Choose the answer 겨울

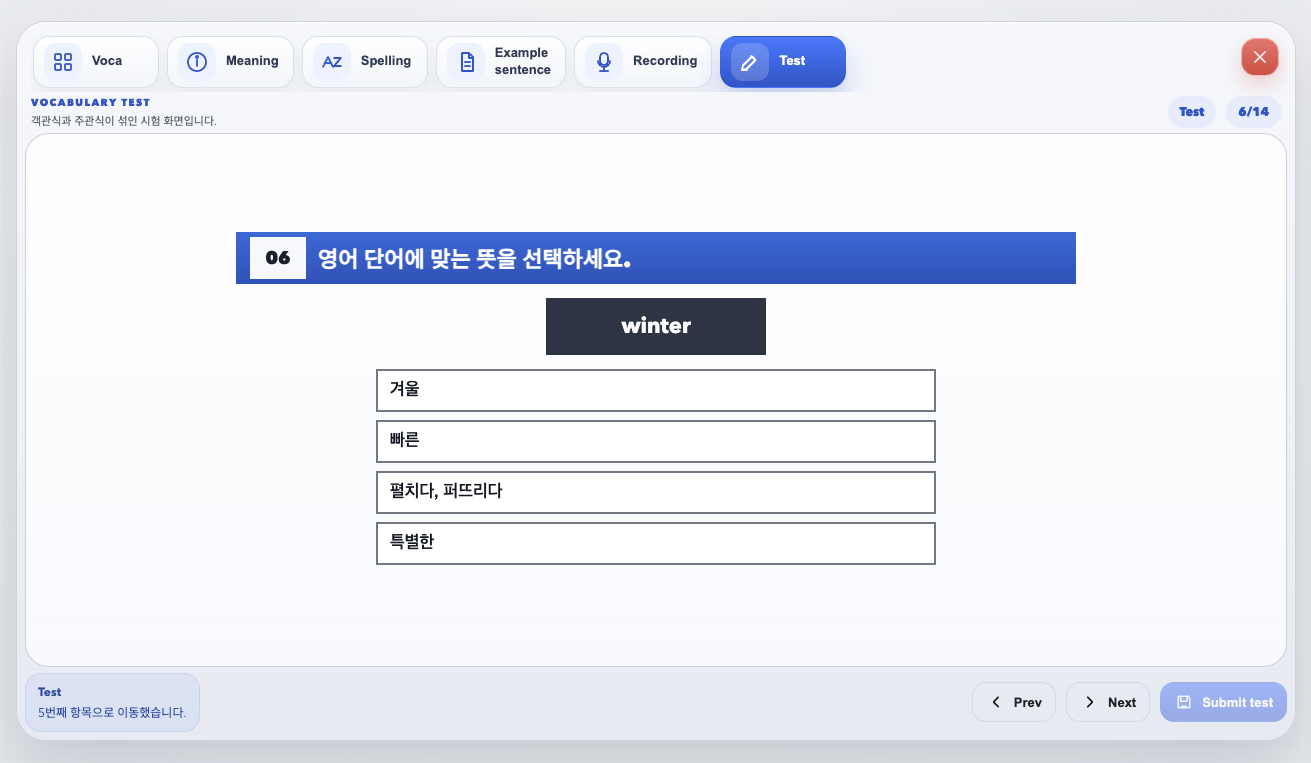(656, 390)
